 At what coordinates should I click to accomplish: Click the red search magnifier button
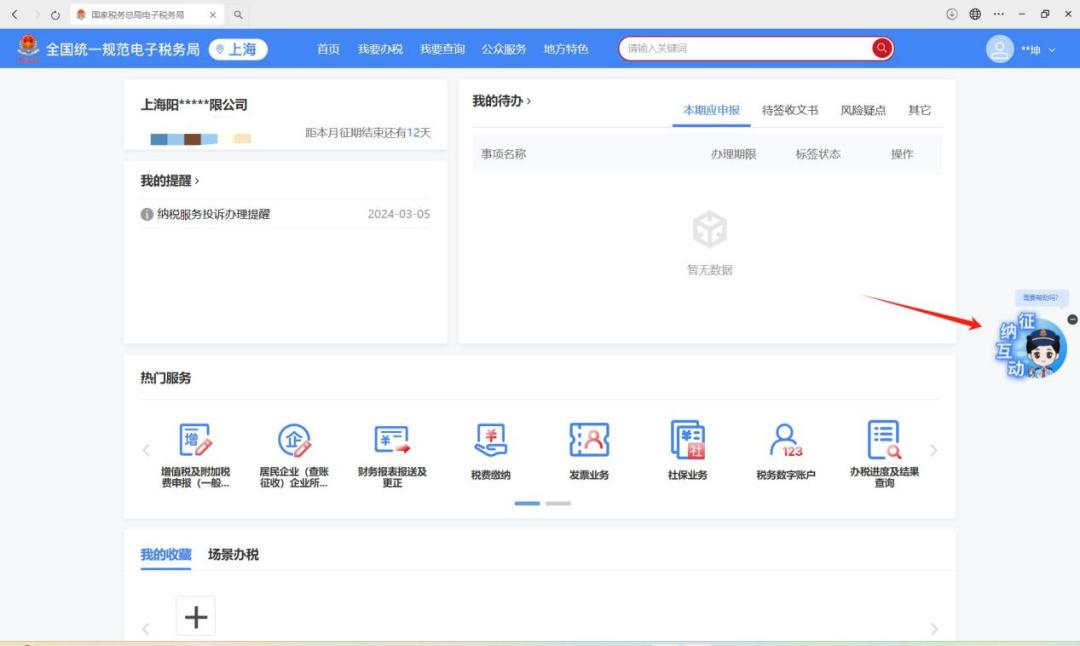[x=882, y=48]
